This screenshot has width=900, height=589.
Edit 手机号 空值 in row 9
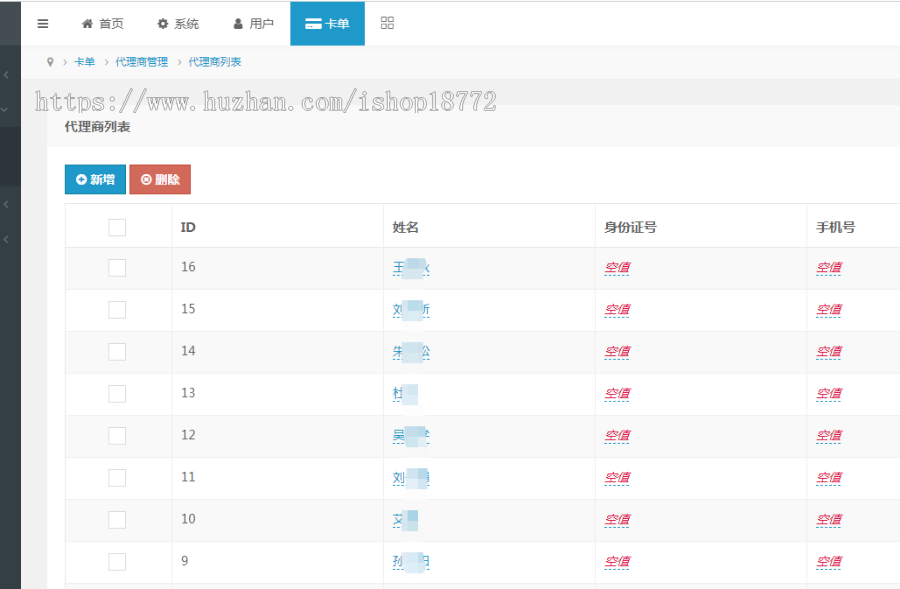pyautogui.click(x=829, y=561)
